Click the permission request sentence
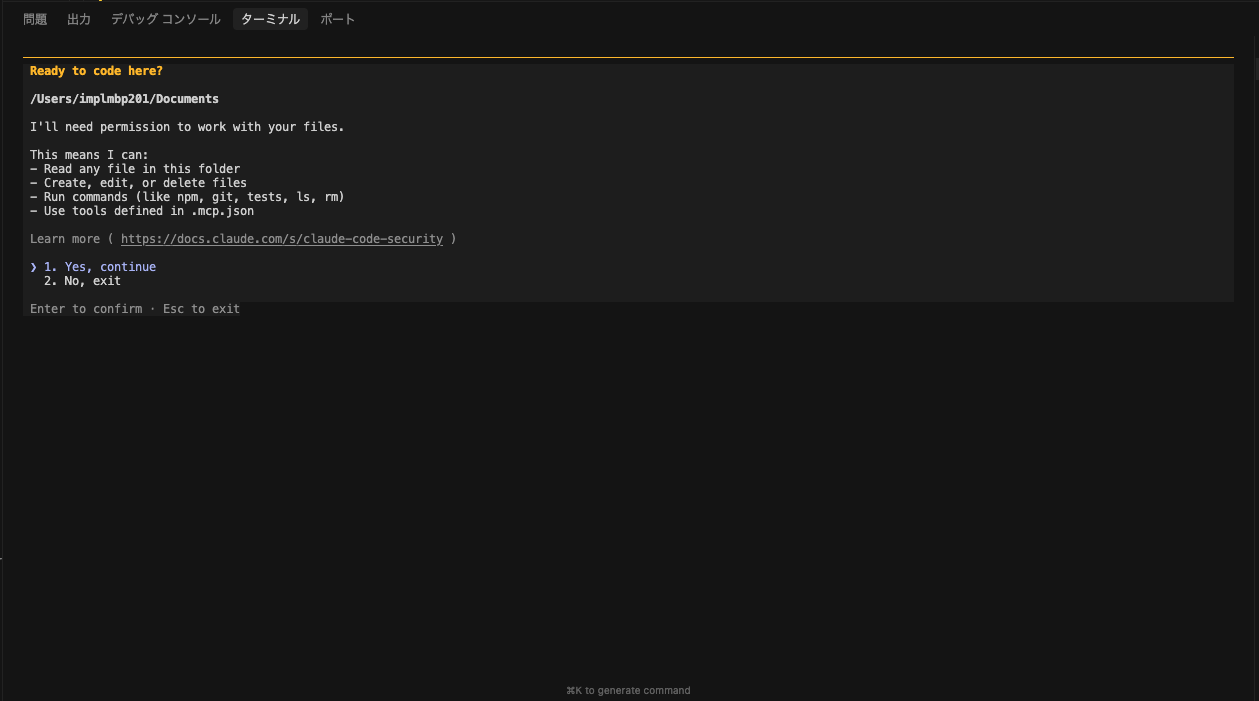This screenshot has width=1259, height=701. pyautogui.click(x=187, y=127)
